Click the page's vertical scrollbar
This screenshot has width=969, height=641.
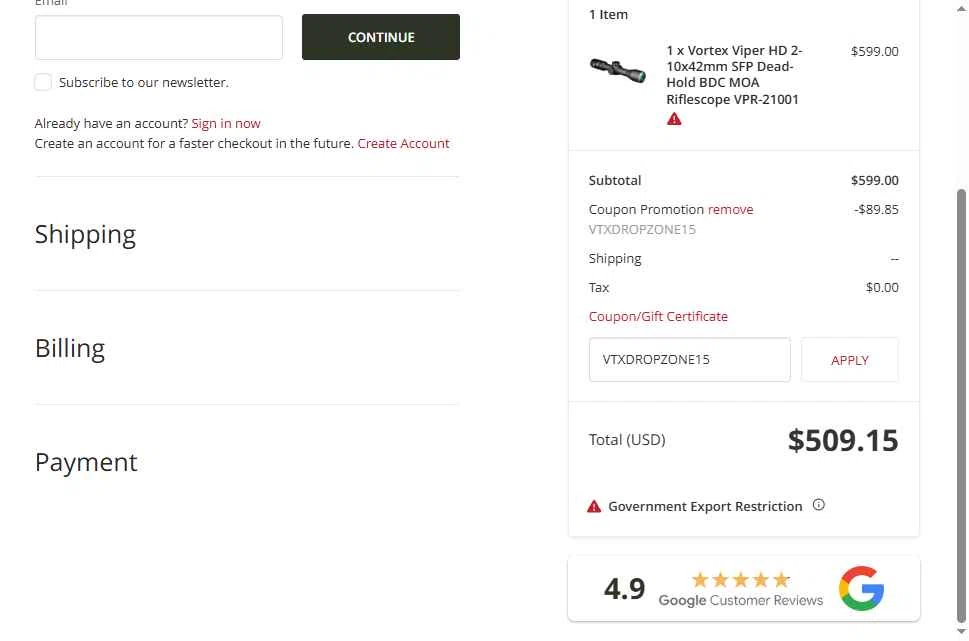tap(962, 400)
